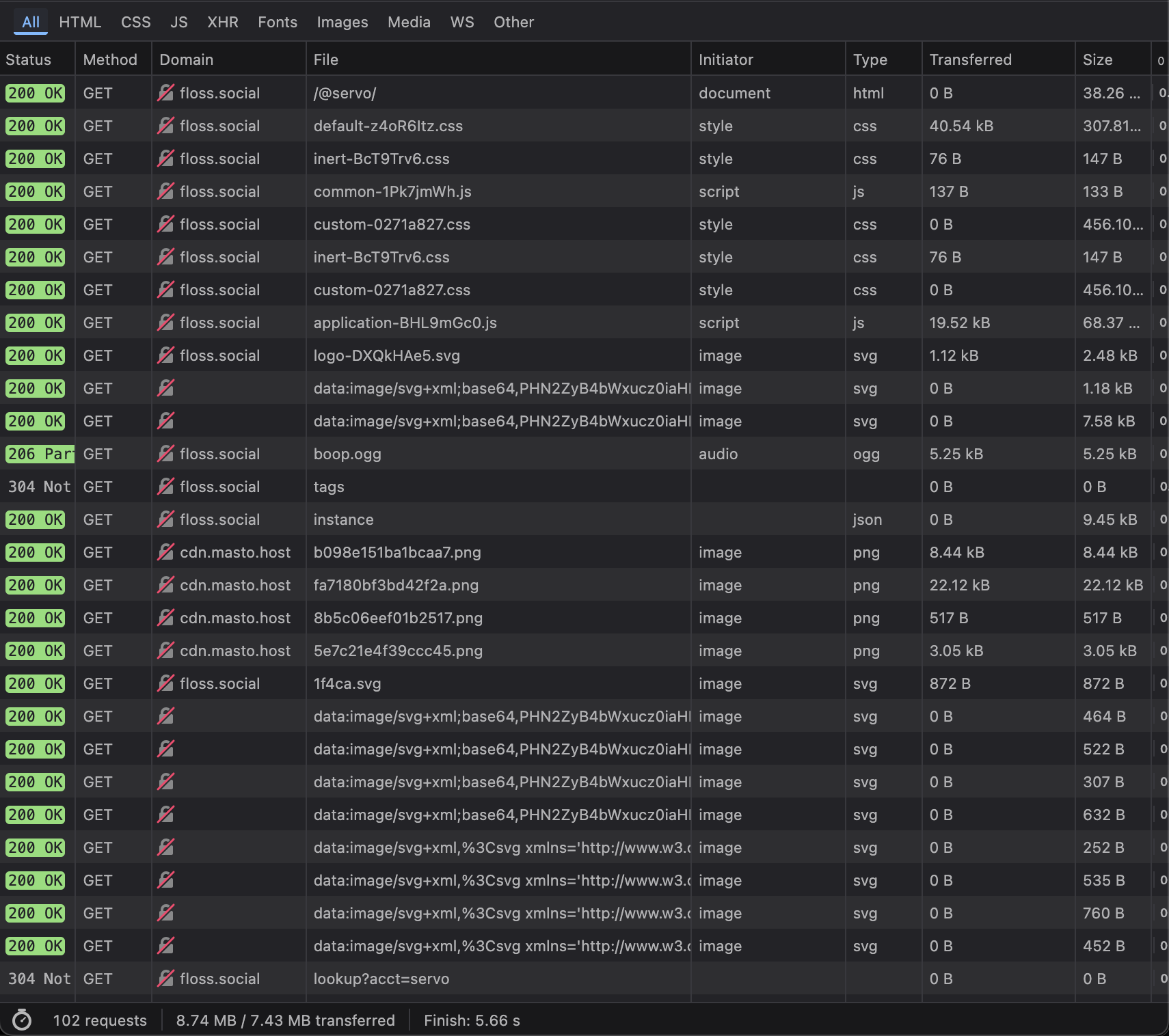Sort by the Status column header
The width and height of the screenshot is (1169, 1036).
pyautogui.click(x=29, y=59)
